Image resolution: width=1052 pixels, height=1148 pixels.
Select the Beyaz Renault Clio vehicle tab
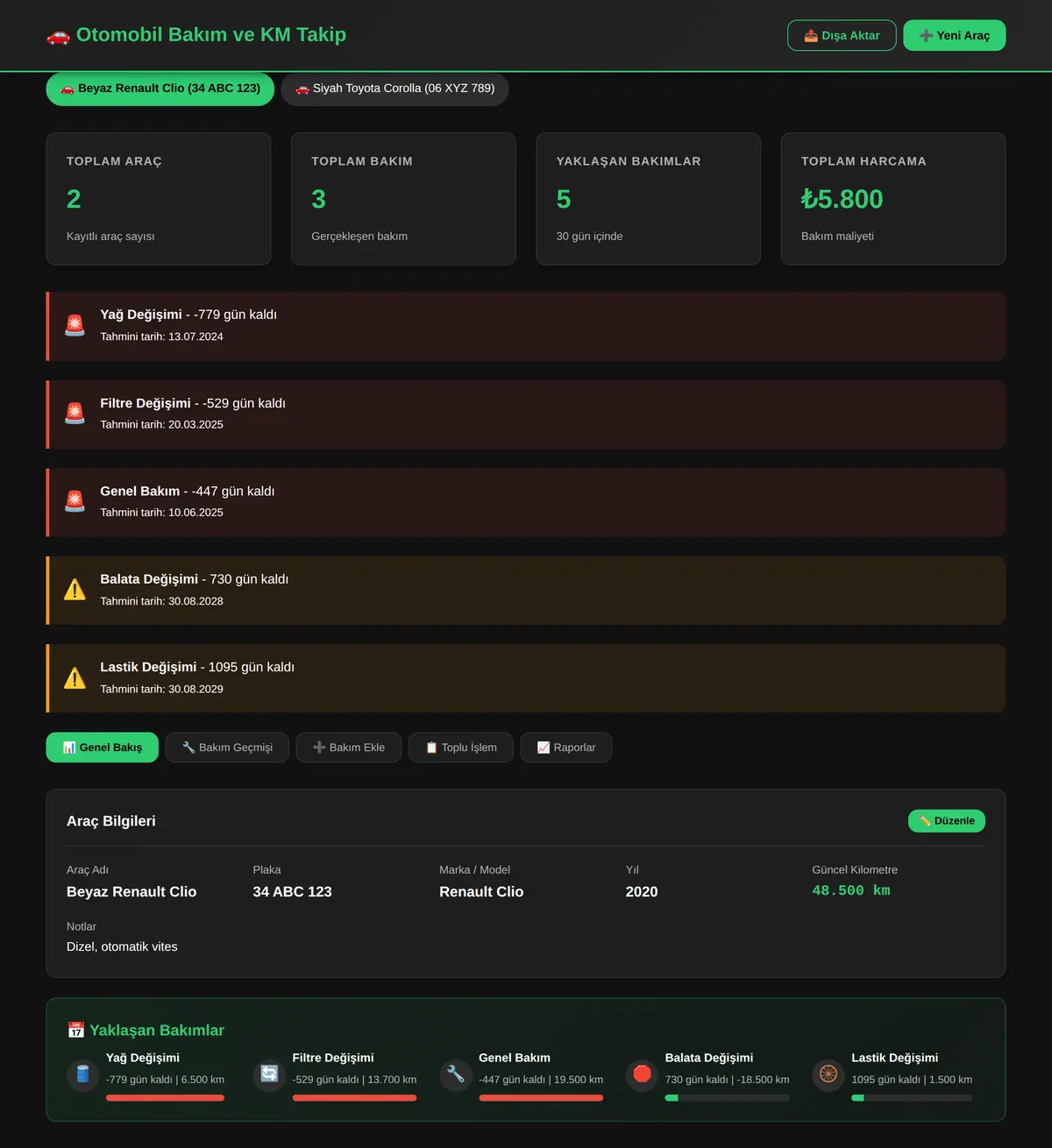[160, 89]
